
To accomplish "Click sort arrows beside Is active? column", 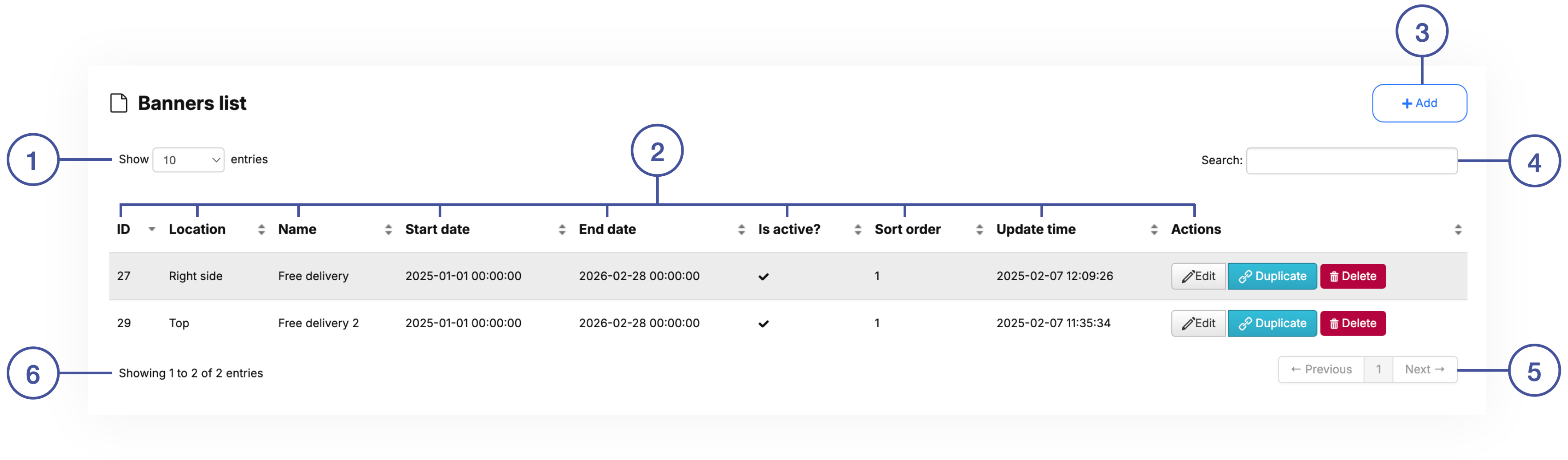I will click(x=858, y=230).
